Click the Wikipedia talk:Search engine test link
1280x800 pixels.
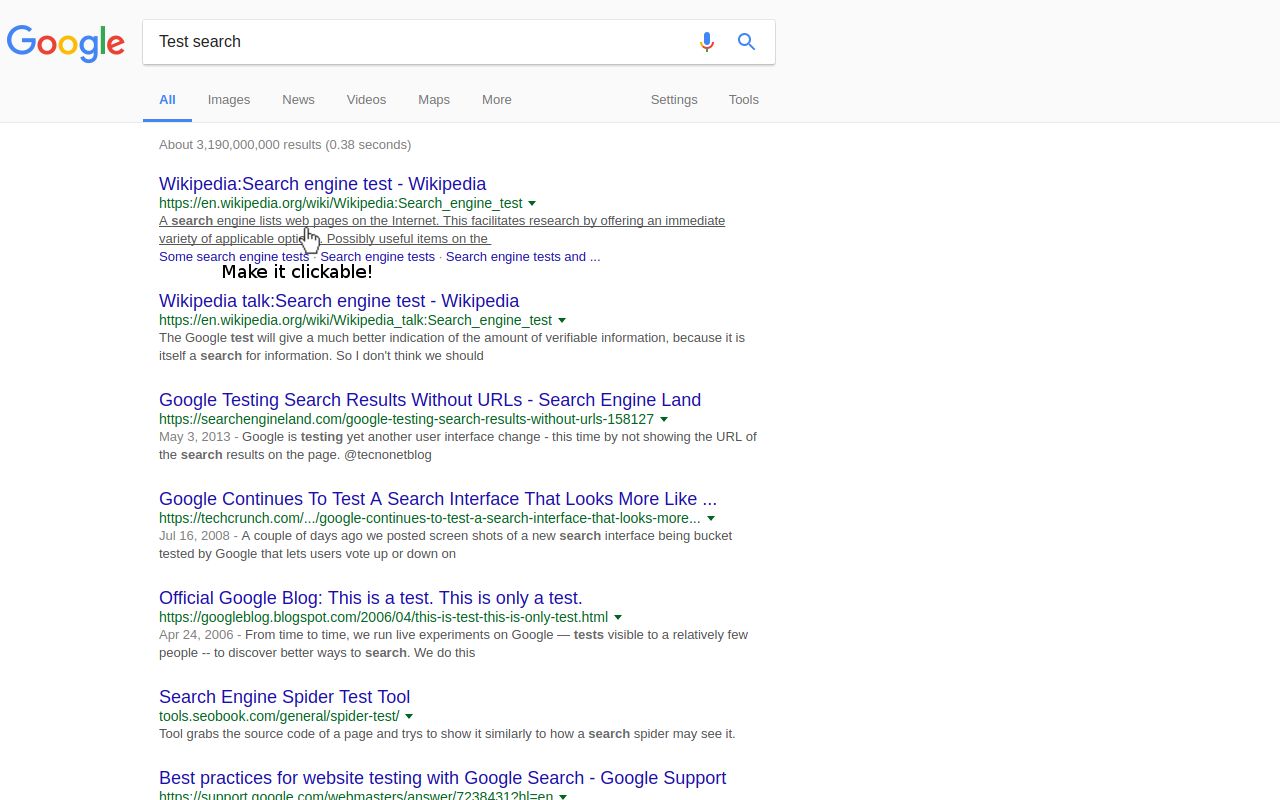[x=338, y=300]
